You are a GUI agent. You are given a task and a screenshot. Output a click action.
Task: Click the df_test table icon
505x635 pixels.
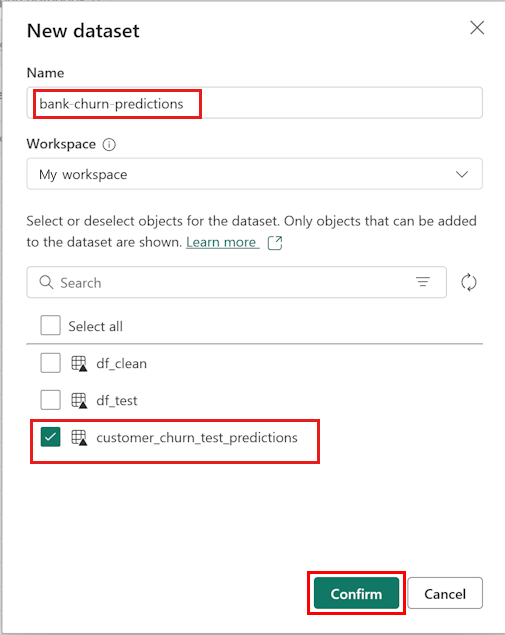tap(79, 401)
